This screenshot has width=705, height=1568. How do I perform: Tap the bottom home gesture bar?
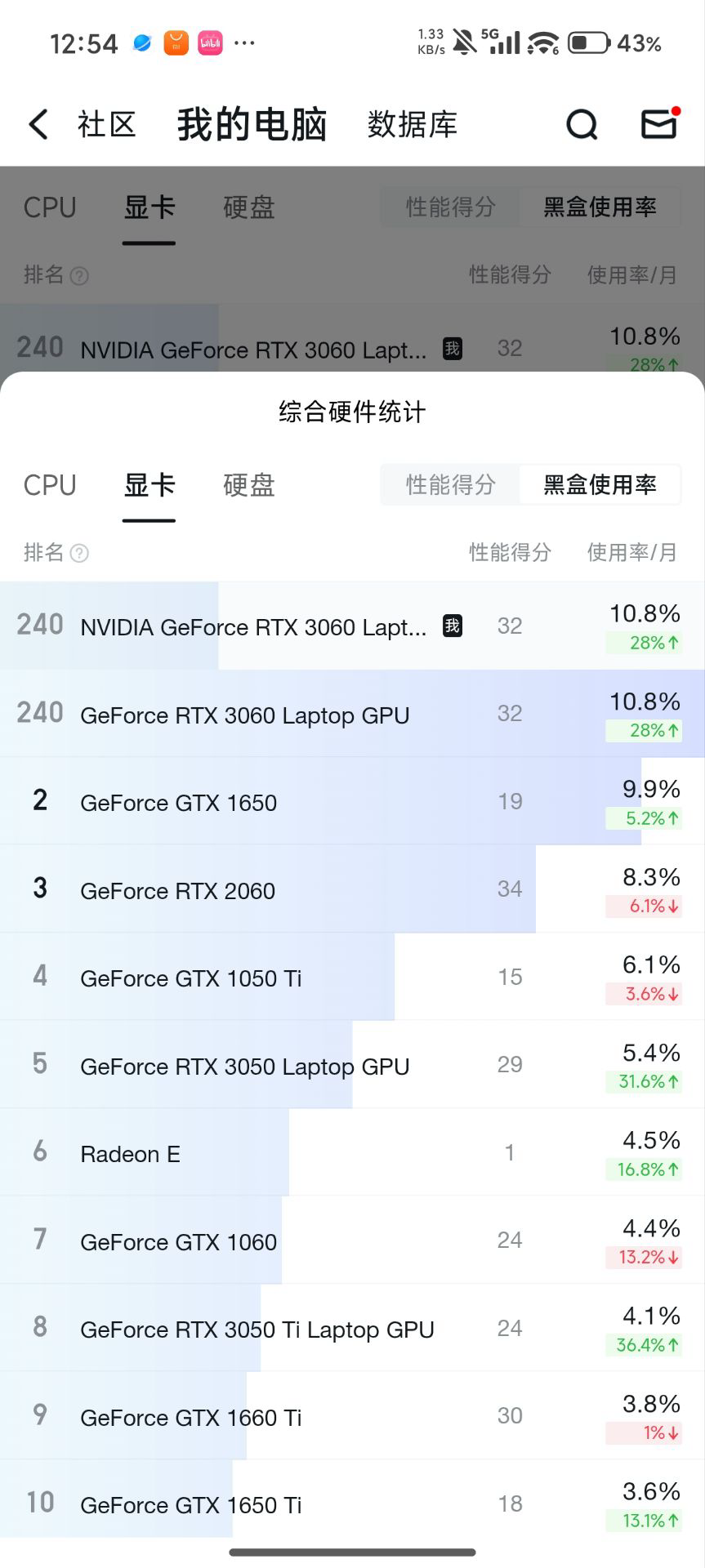pos(352,1552)
